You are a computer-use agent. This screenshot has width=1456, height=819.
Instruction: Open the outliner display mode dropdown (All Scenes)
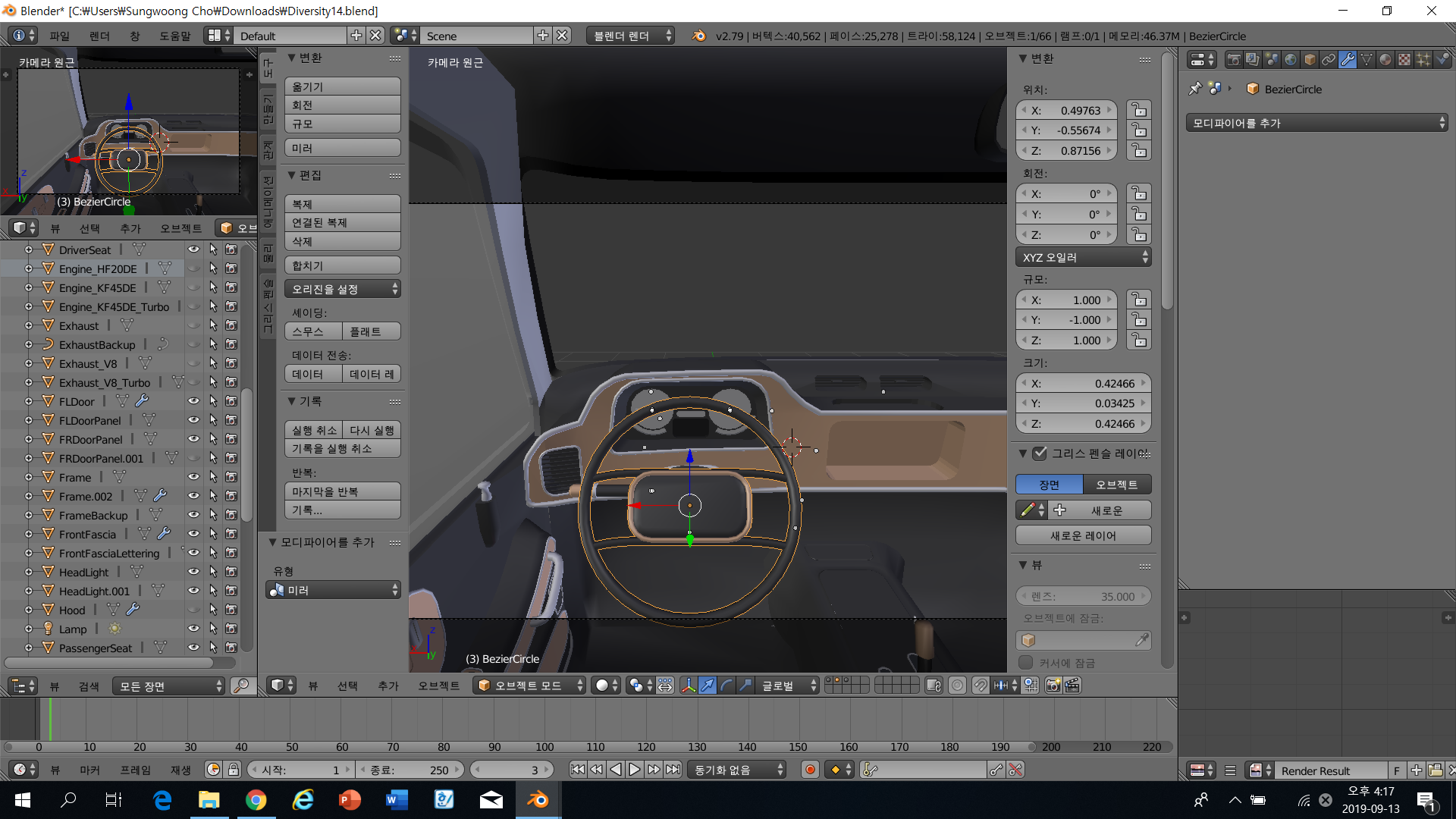tap(169, 686)
